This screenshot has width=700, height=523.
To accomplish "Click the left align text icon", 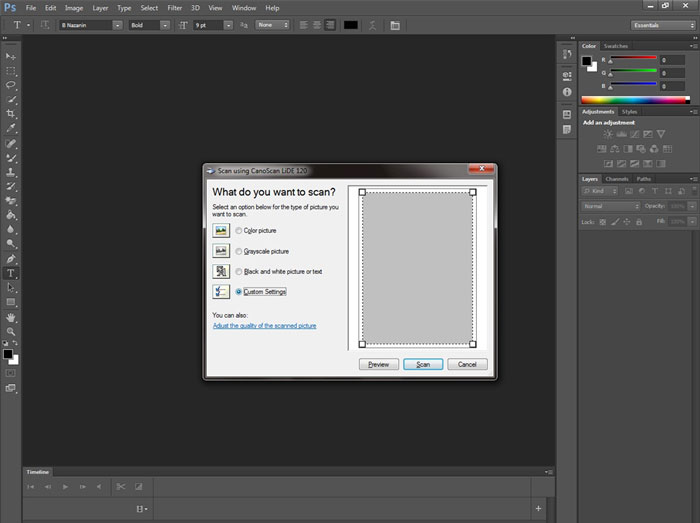I will pyautogui.click(x=304, y=25).
